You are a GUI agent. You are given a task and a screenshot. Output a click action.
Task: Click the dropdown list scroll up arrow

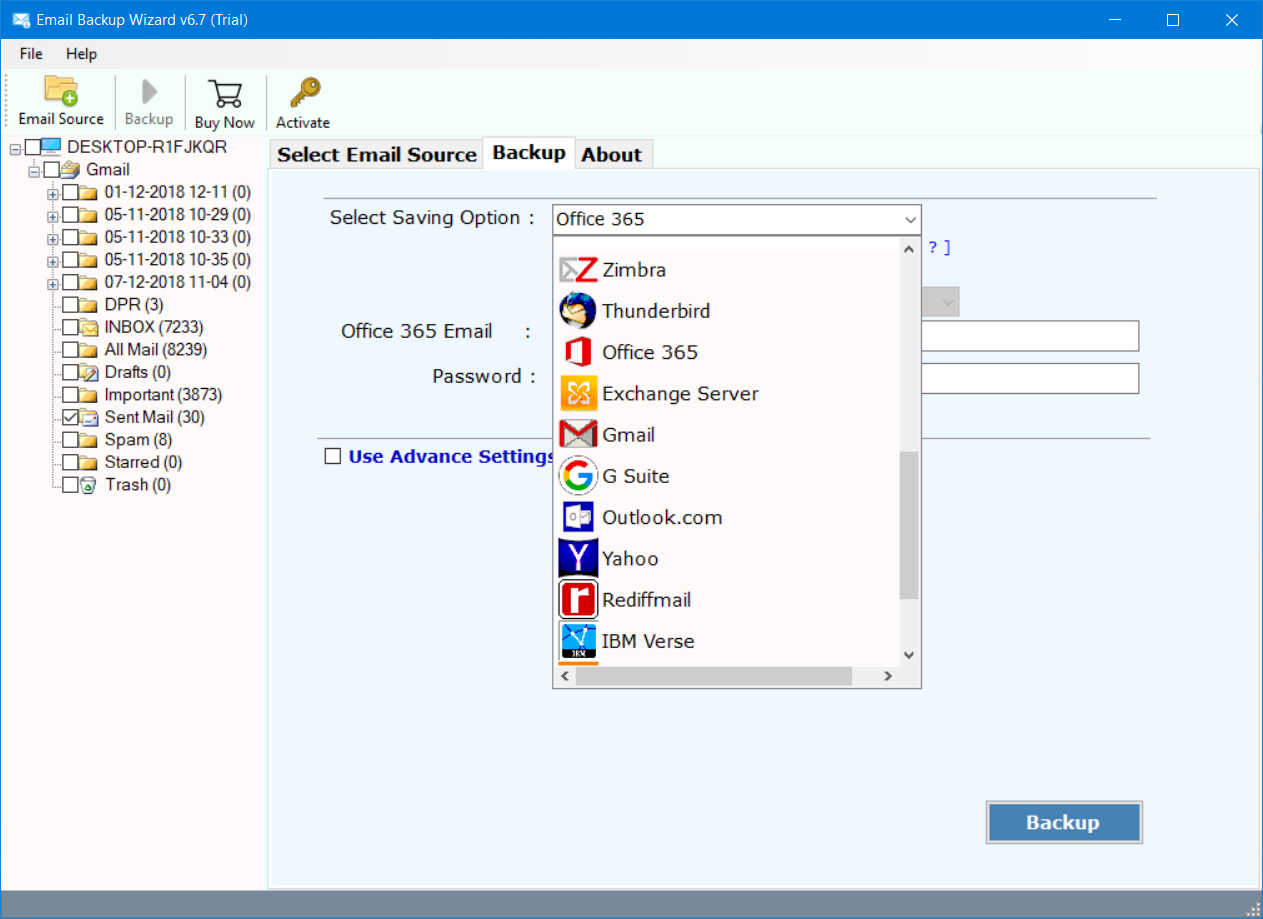[x=909, y=250]
